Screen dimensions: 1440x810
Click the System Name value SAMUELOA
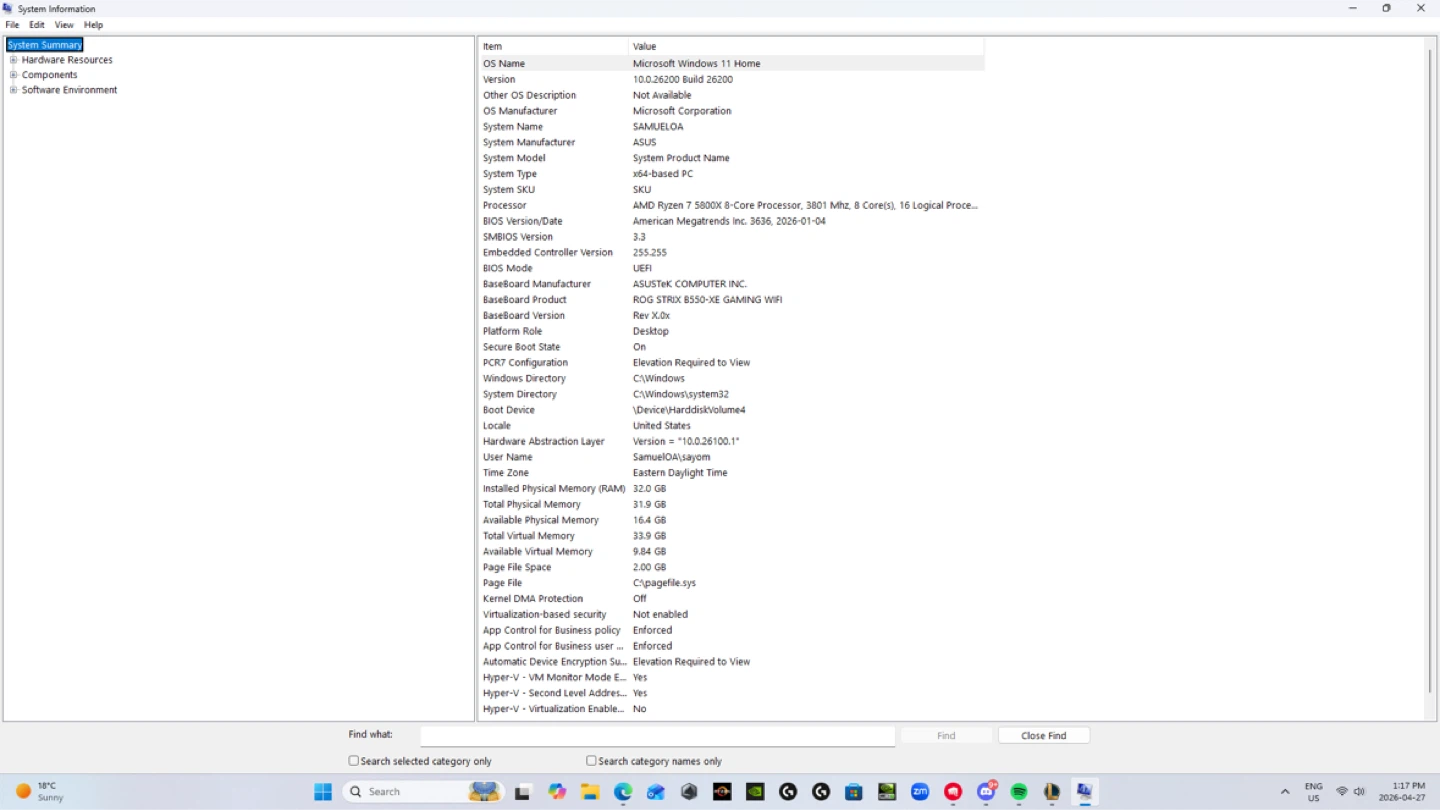click(x=658, y=127)
